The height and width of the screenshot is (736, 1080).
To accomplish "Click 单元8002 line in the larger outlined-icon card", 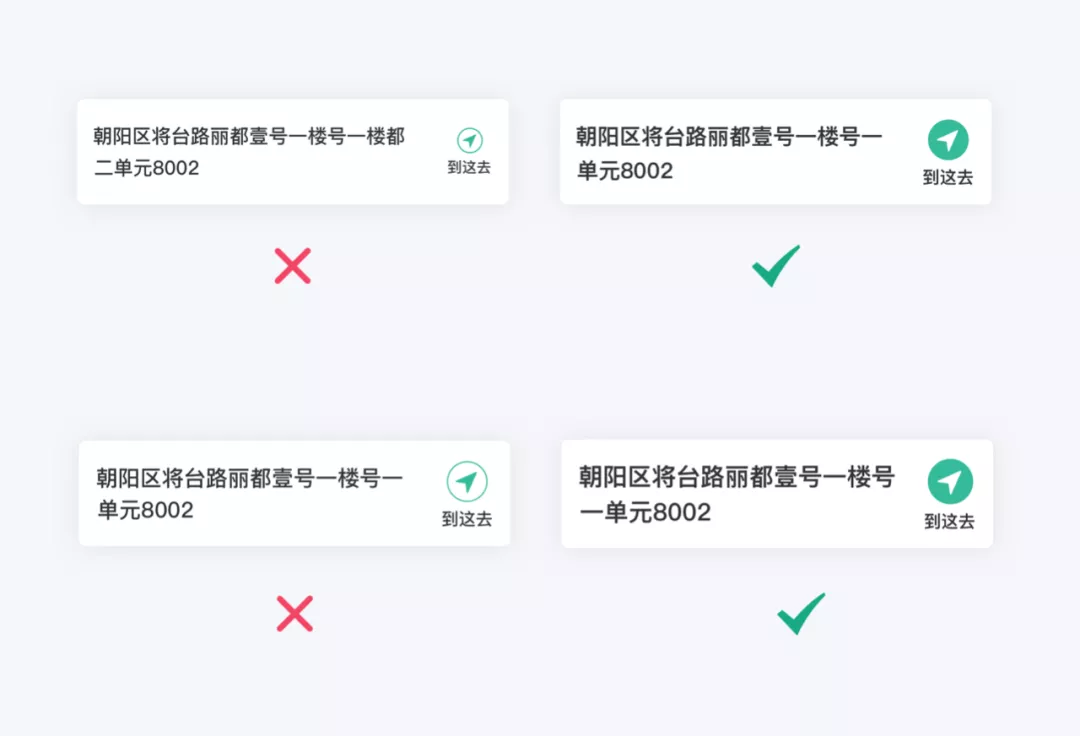I will tap(145, 510).
